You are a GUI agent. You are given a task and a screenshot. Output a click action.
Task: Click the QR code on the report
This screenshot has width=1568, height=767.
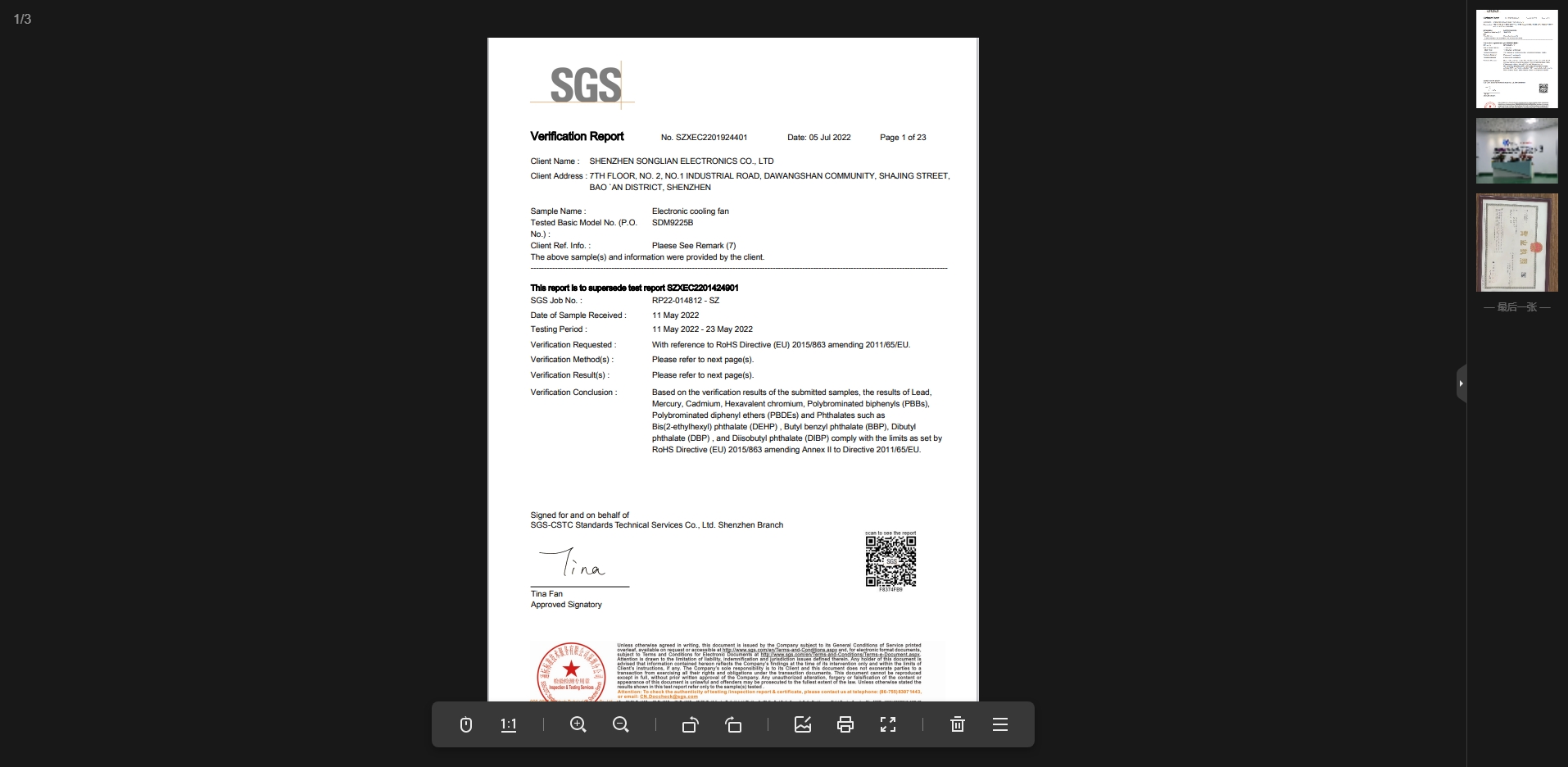pyautogui.click(x=890, y=561)
